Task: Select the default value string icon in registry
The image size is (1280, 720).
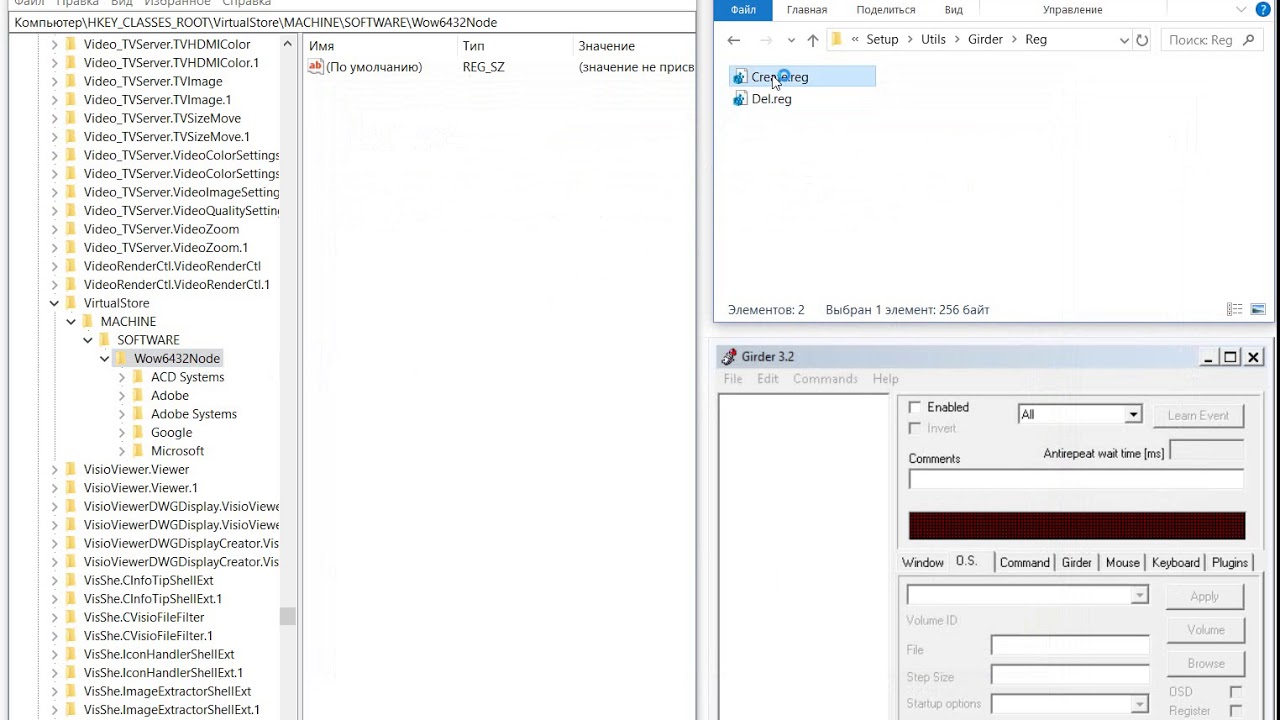Action: coord(316,67)
